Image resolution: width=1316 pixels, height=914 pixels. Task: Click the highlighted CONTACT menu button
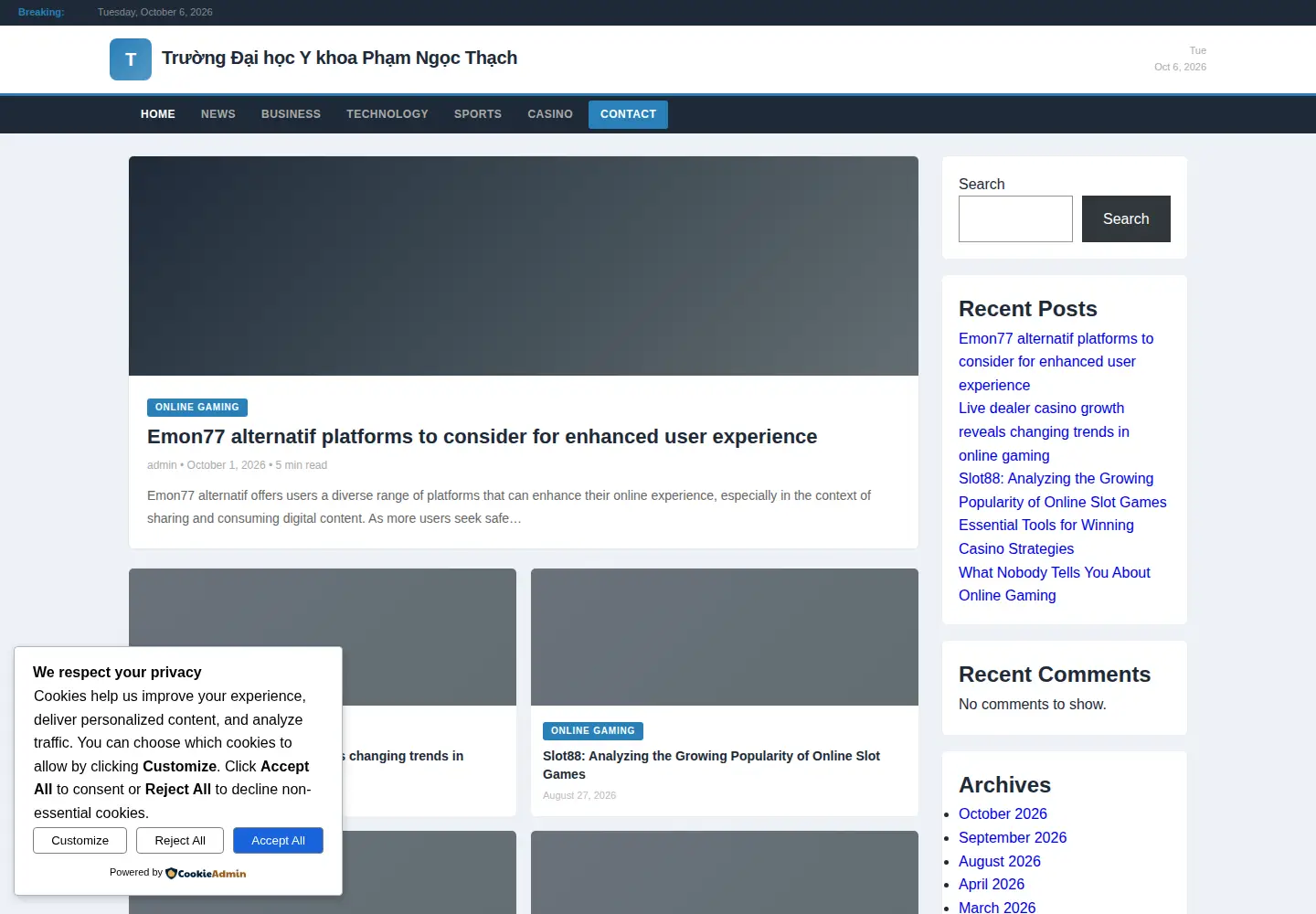628,114
